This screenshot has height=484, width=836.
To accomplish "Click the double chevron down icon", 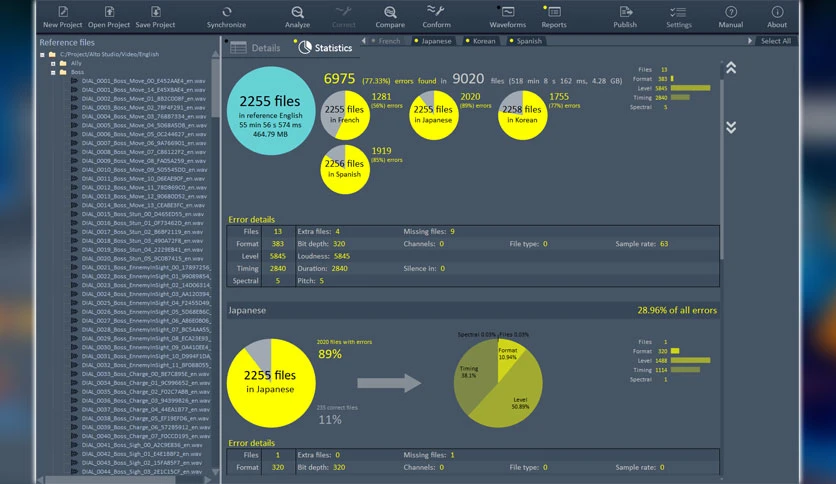I will (x=731, y=127).
